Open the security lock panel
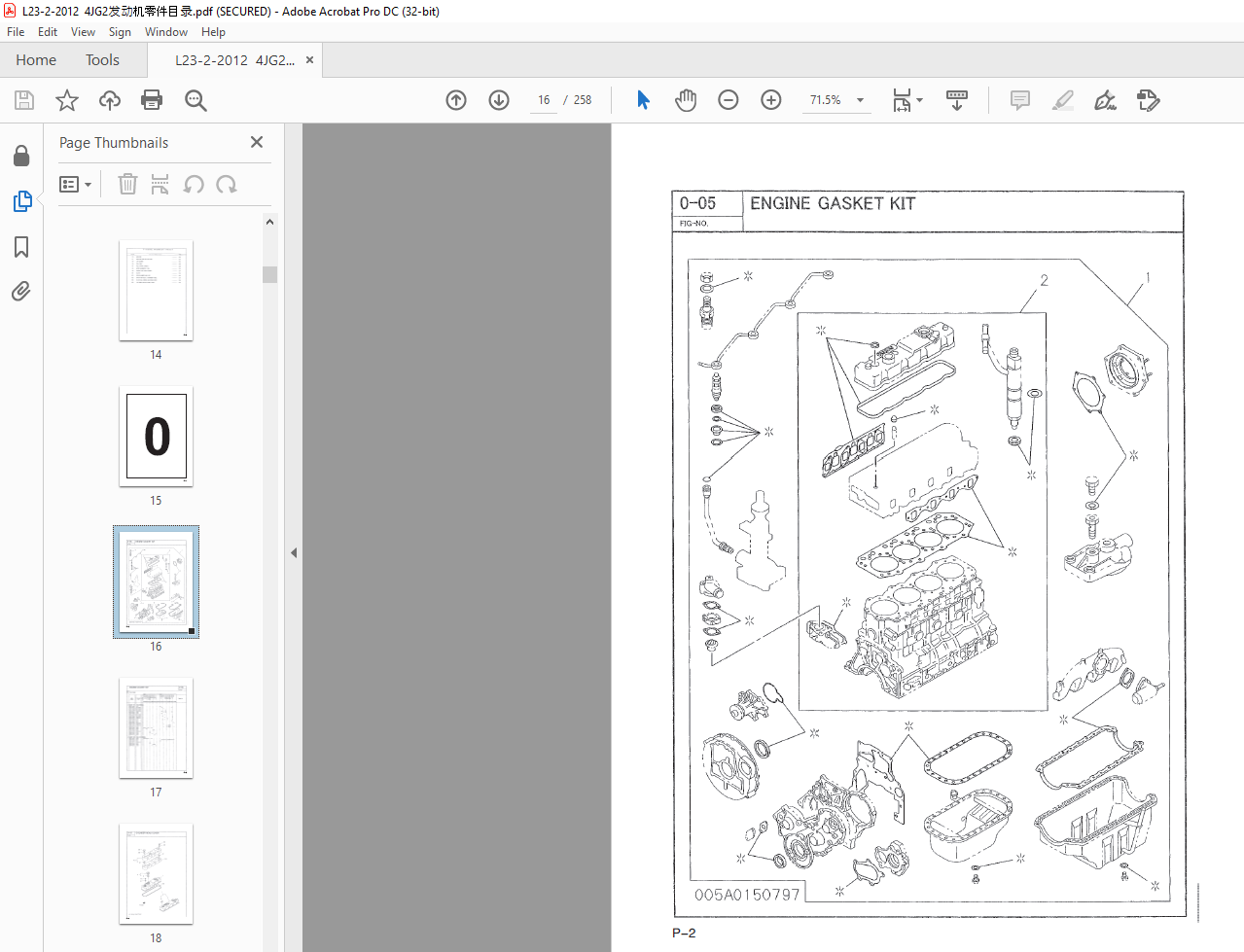Screen dimensions: 1244x952 click(21, 156)
